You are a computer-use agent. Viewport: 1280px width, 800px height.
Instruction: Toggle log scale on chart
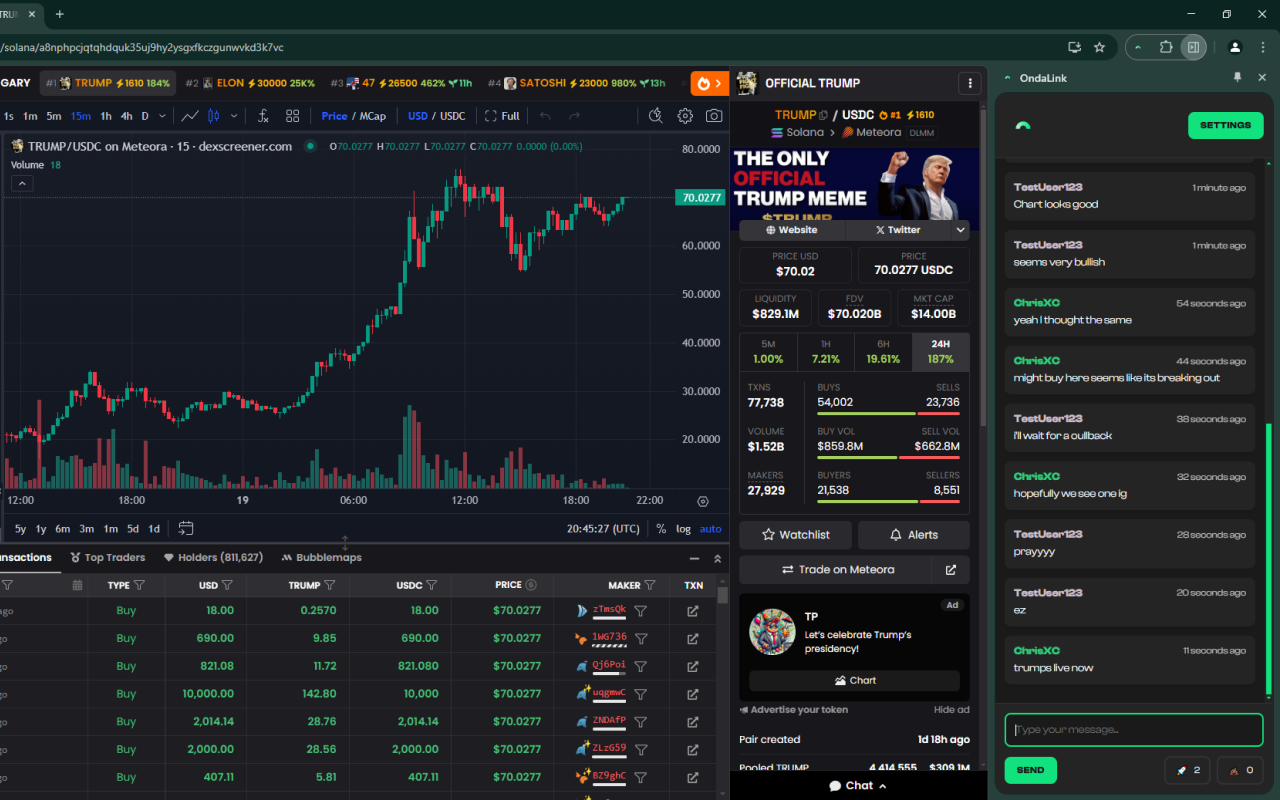coord(683,529)
